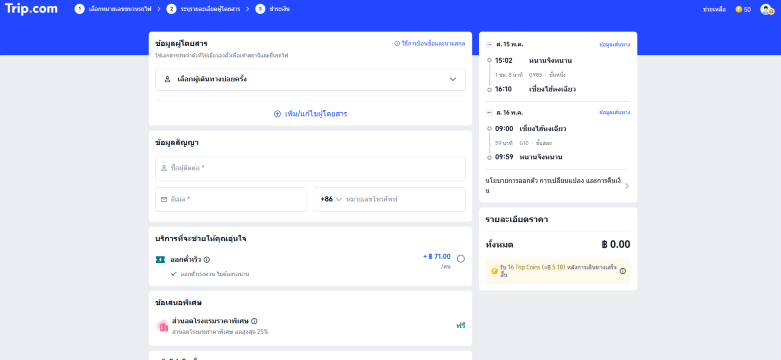Screen dimensions: 781x360
Task: Focus the phone number input field
Action: click(x=403, y=199)
